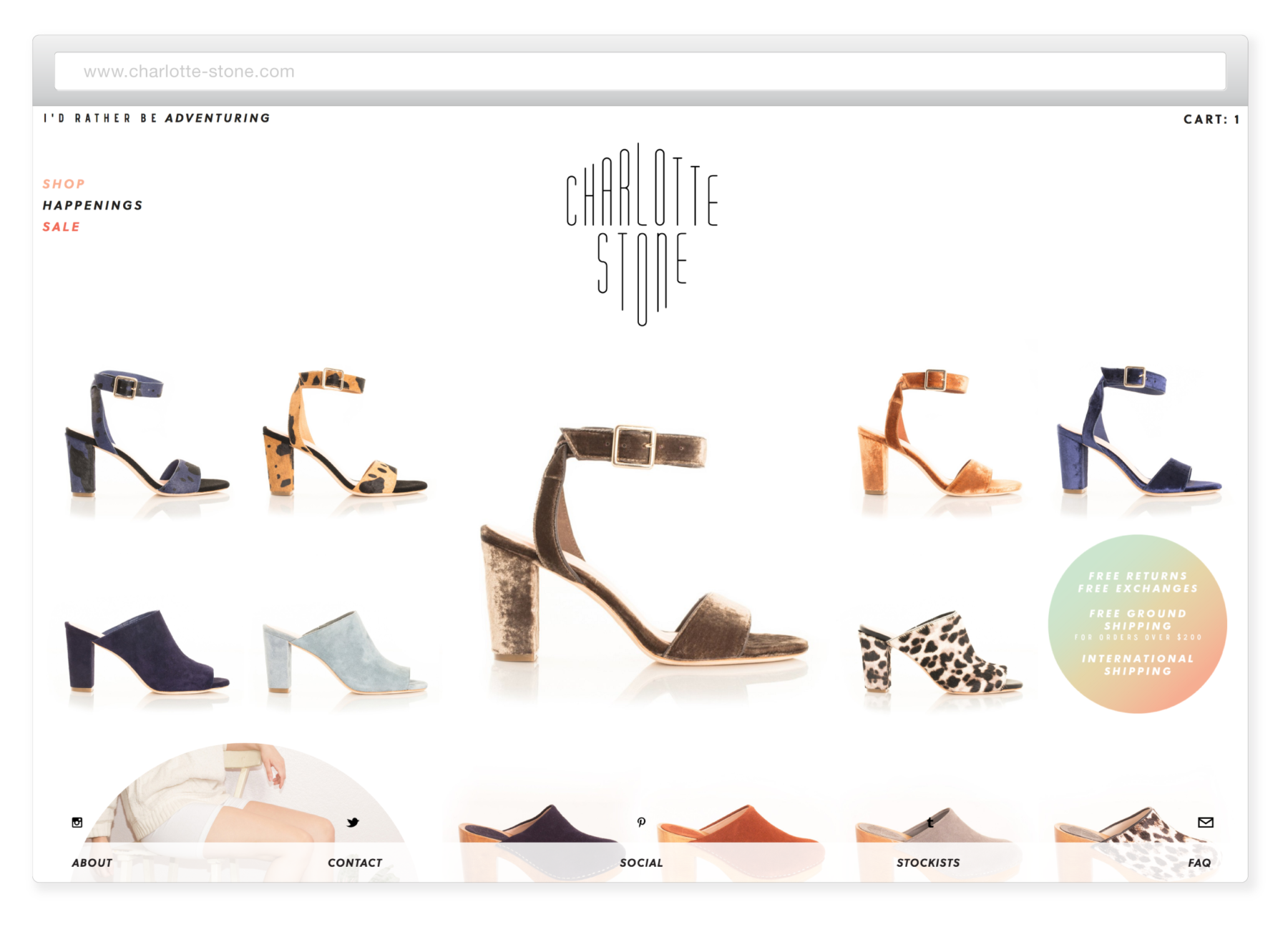Open the Sale section
This screenshot has height=927, width=1288.
click(x=61, y=227)
